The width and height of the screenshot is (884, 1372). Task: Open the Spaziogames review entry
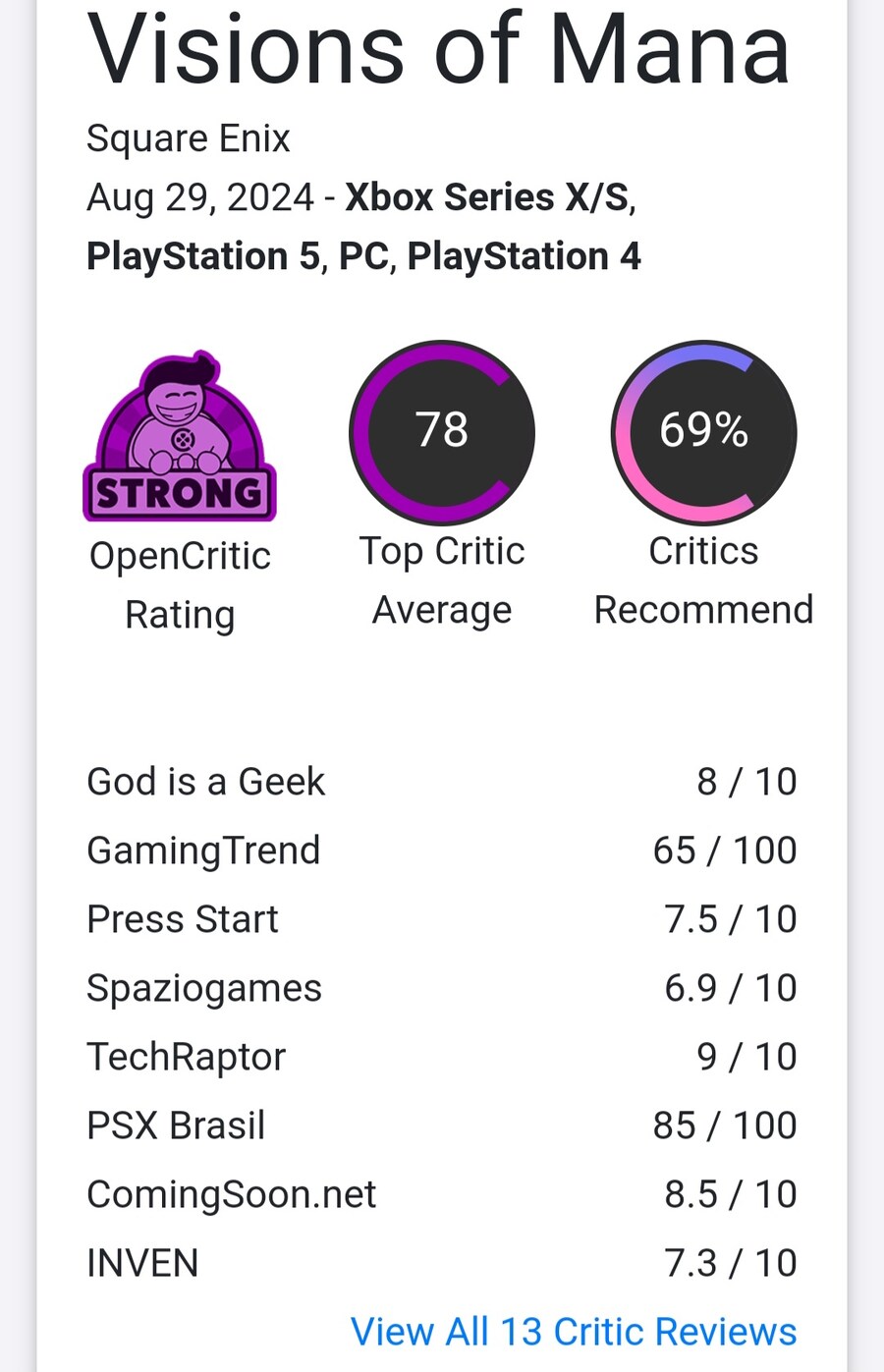click(204, 988)
